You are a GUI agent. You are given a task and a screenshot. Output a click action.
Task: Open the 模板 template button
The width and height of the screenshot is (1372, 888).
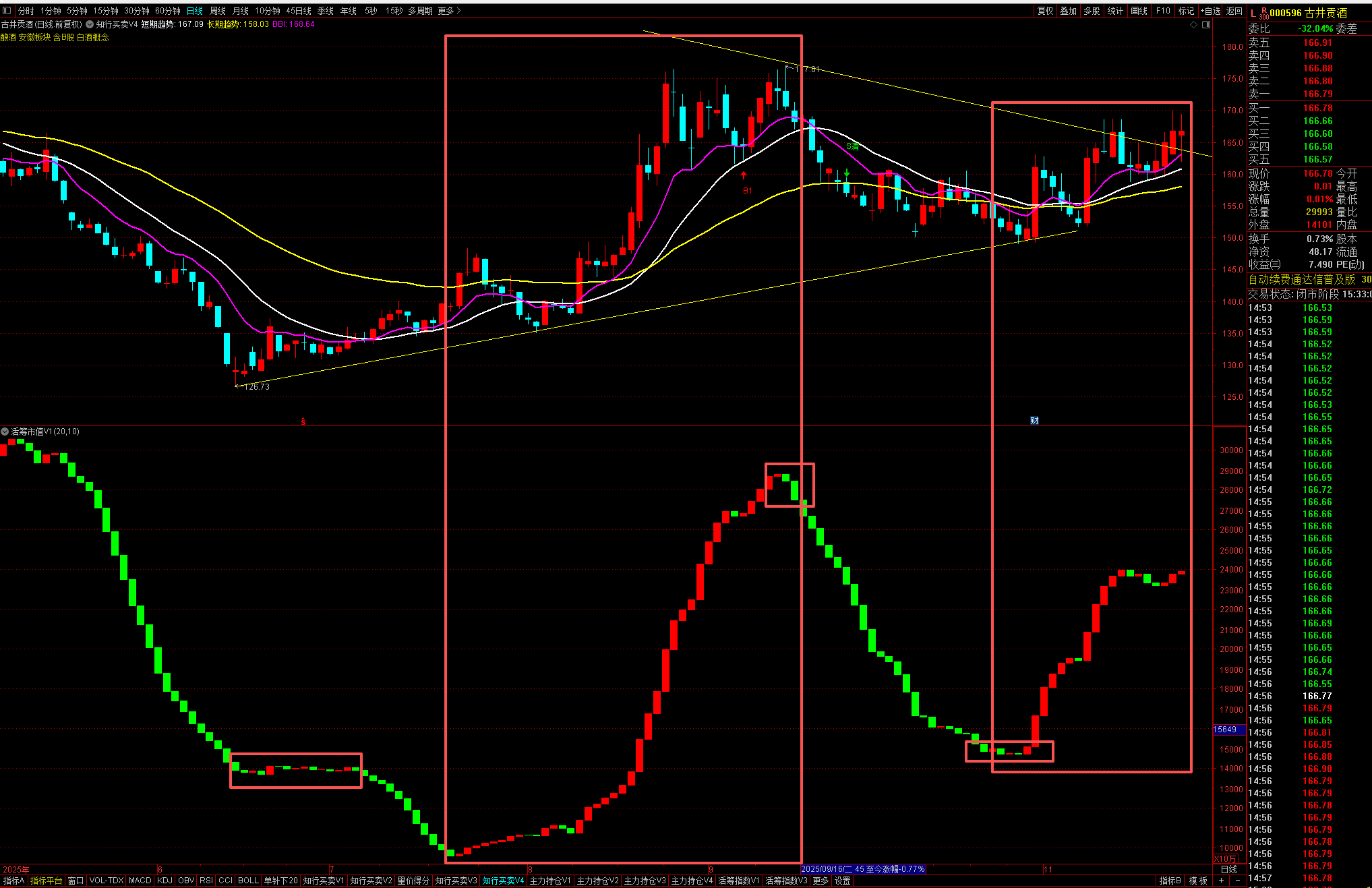pos(1198,881)
